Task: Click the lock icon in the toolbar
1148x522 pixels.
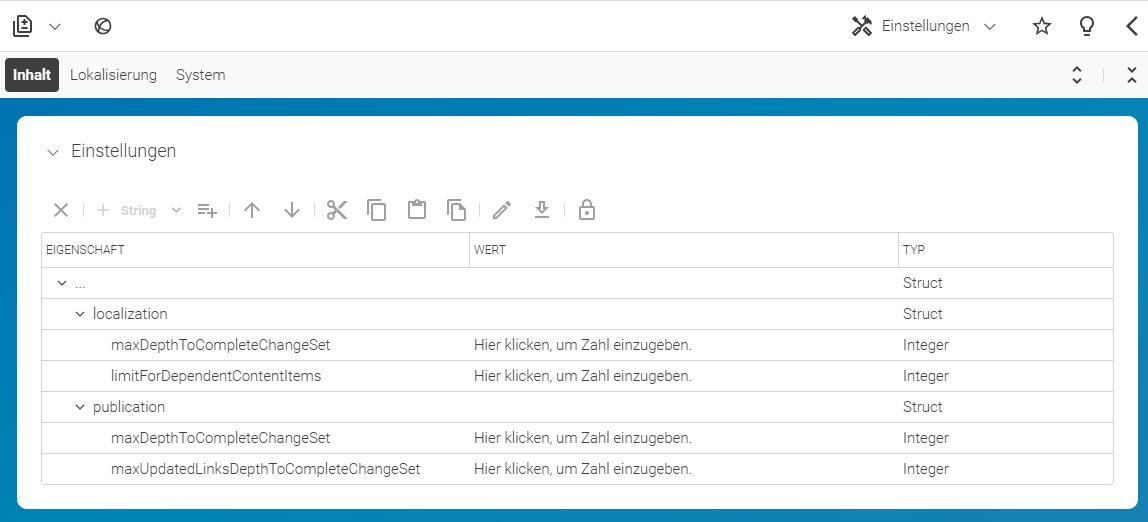Action: coord(586,211)
